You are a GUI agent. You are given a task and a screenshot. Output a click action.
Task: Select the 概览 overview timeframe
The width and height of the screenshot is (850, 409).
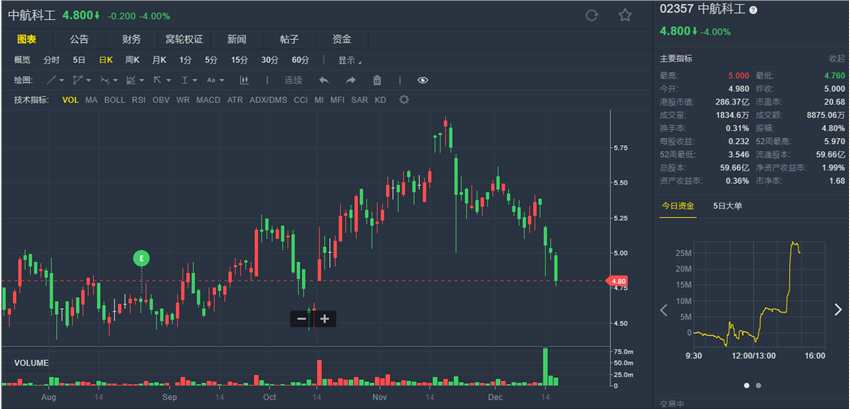coord(22,60)
